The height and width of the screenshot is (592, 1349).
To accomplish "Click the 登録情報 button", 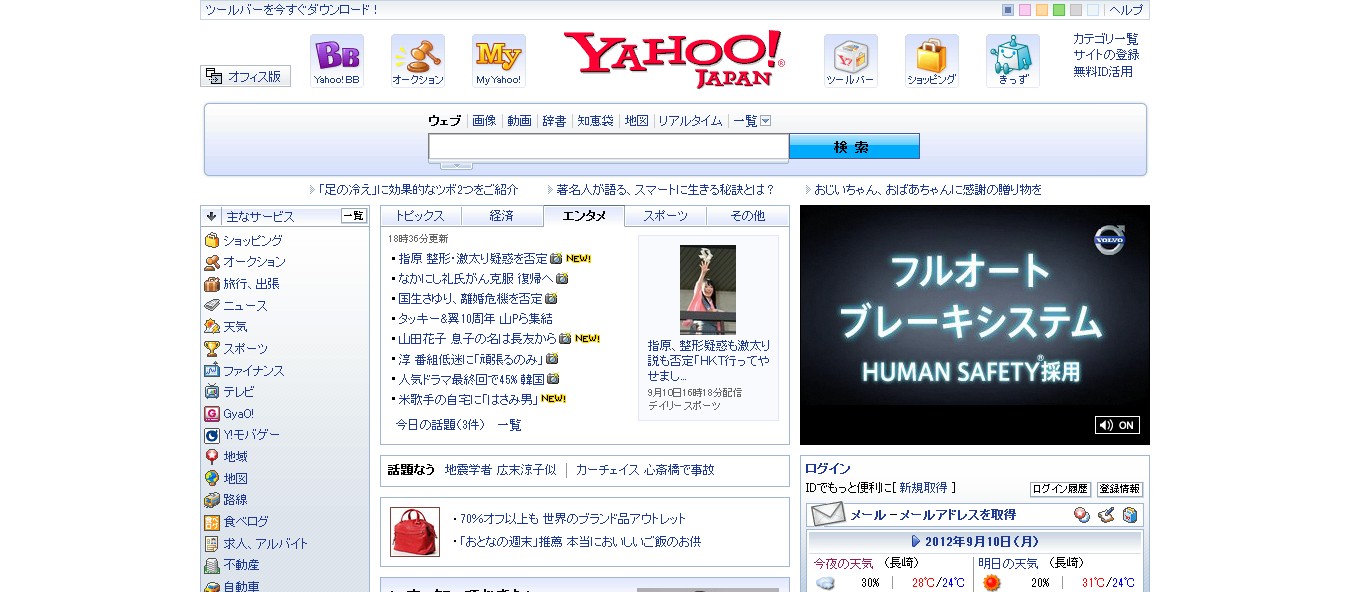I will (x=1120, y=489).
